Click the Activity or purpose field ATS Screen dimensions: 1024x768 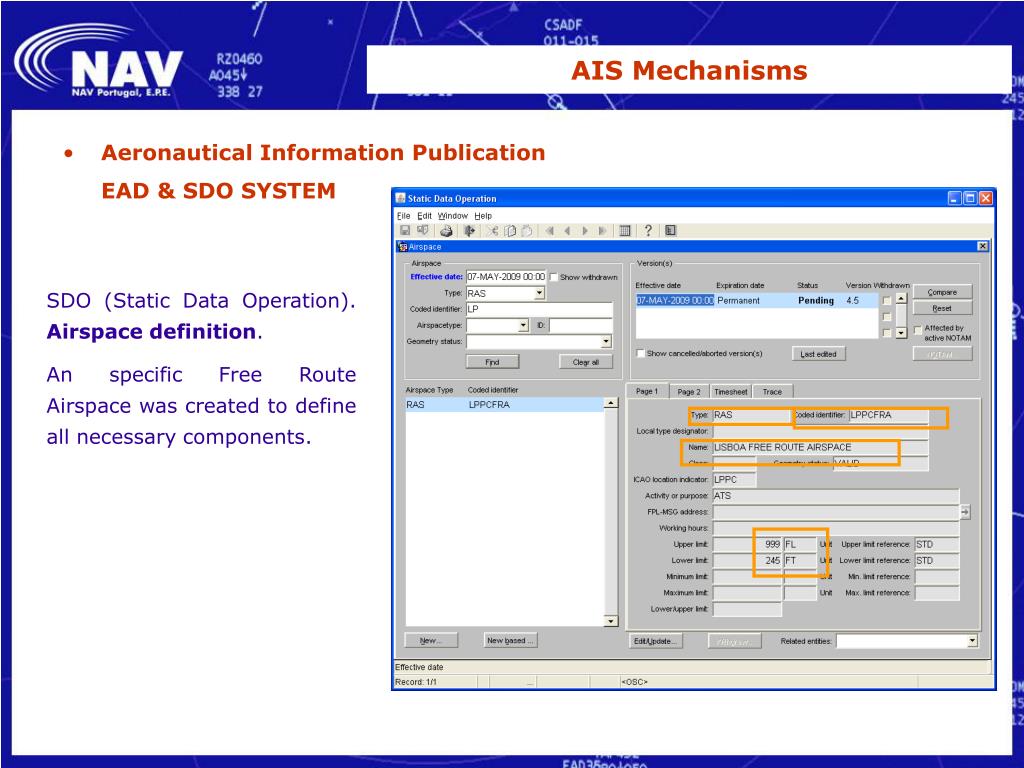[835, 496]
